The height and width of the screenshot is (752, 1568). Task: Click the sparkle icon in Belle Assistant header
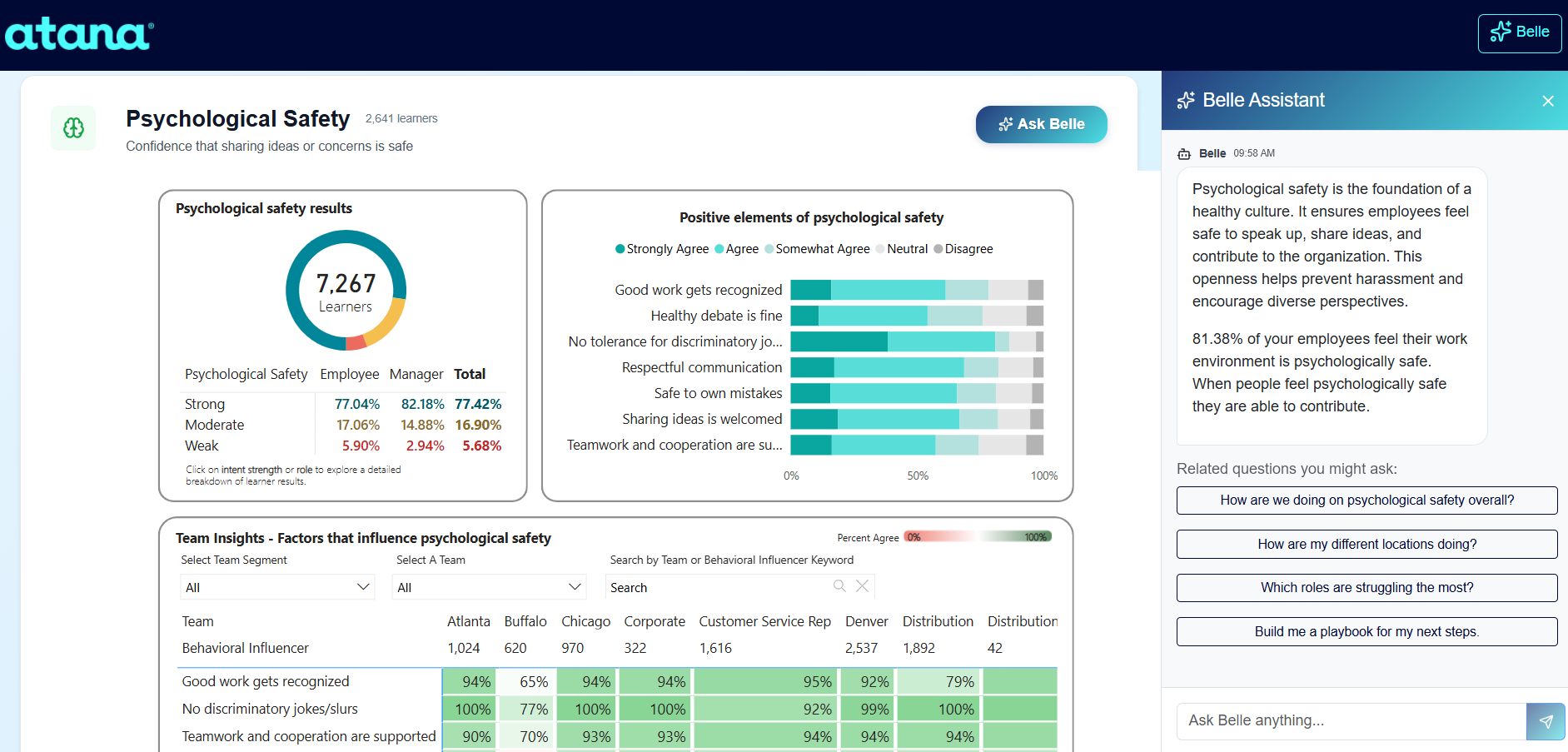pyautogui.click(x=1186, y=101)
